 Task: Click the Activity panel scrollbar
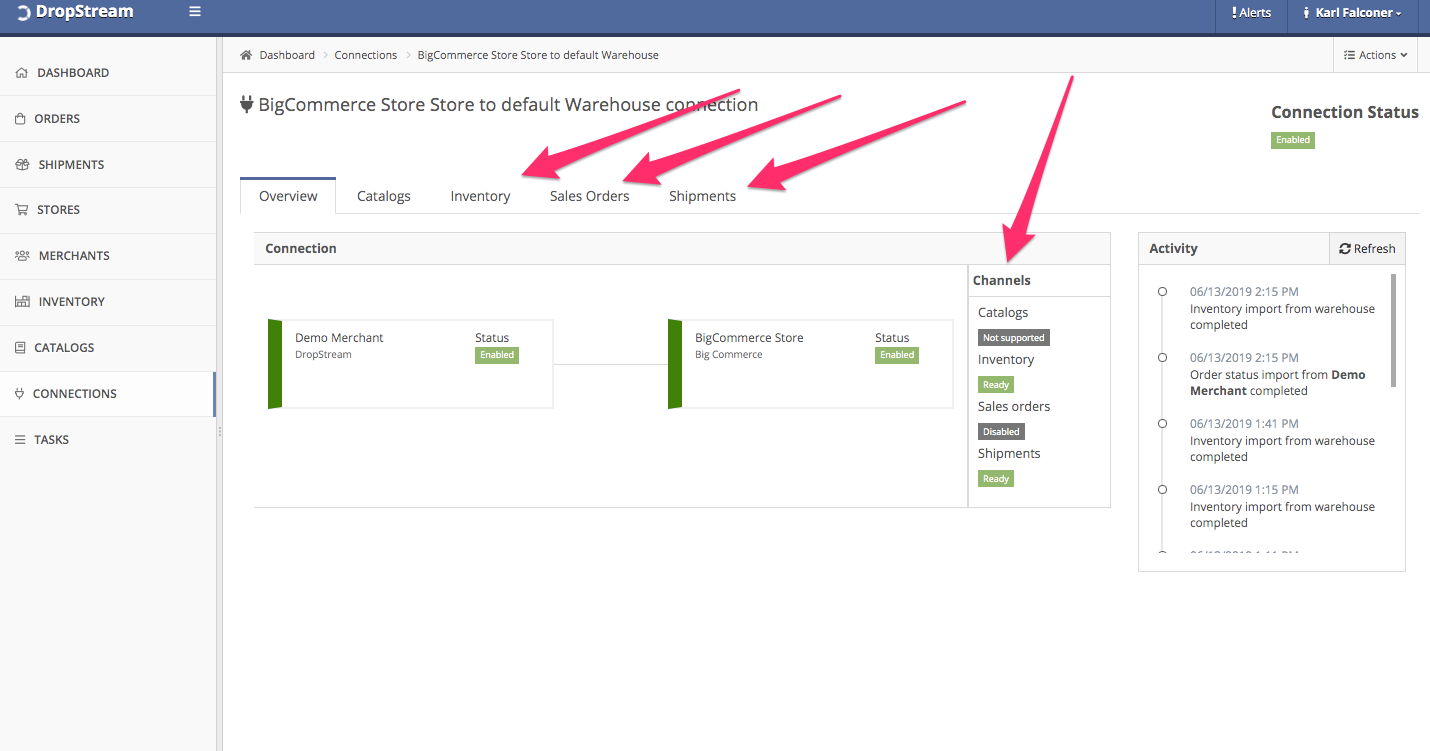[1393, 330]
